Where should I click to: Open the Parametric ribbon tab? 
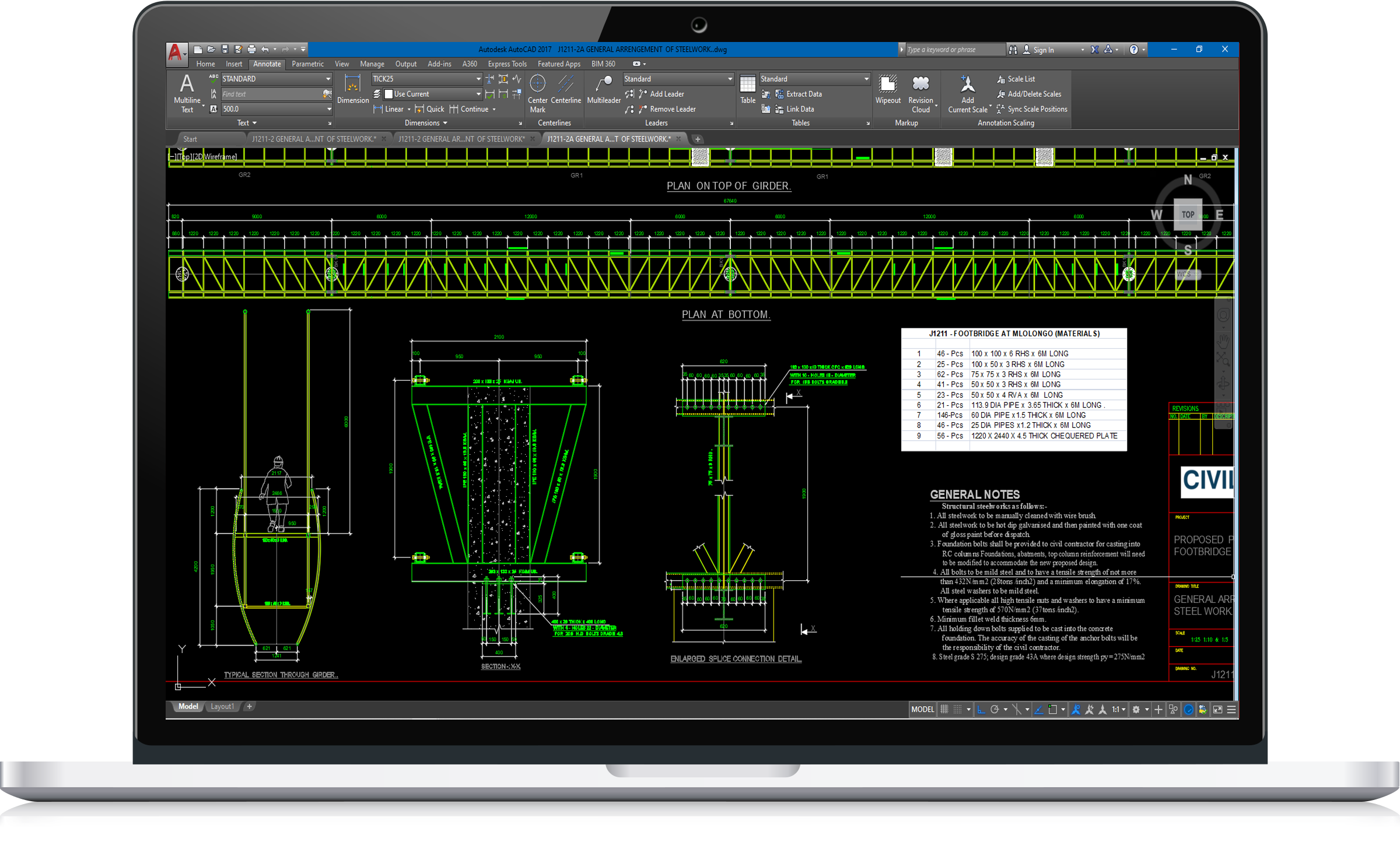[x=307, y=64]
